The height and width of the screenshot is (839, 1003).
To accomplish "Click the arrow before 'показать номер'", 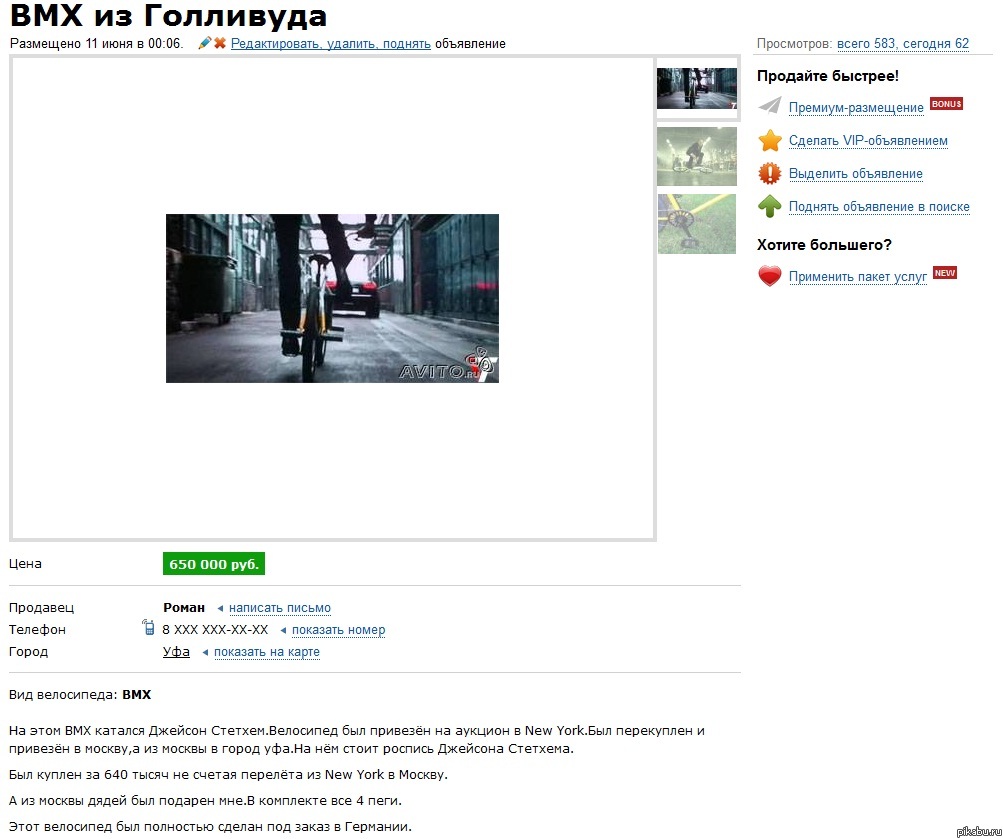I will pyautogui.click(x=283, y=631).
